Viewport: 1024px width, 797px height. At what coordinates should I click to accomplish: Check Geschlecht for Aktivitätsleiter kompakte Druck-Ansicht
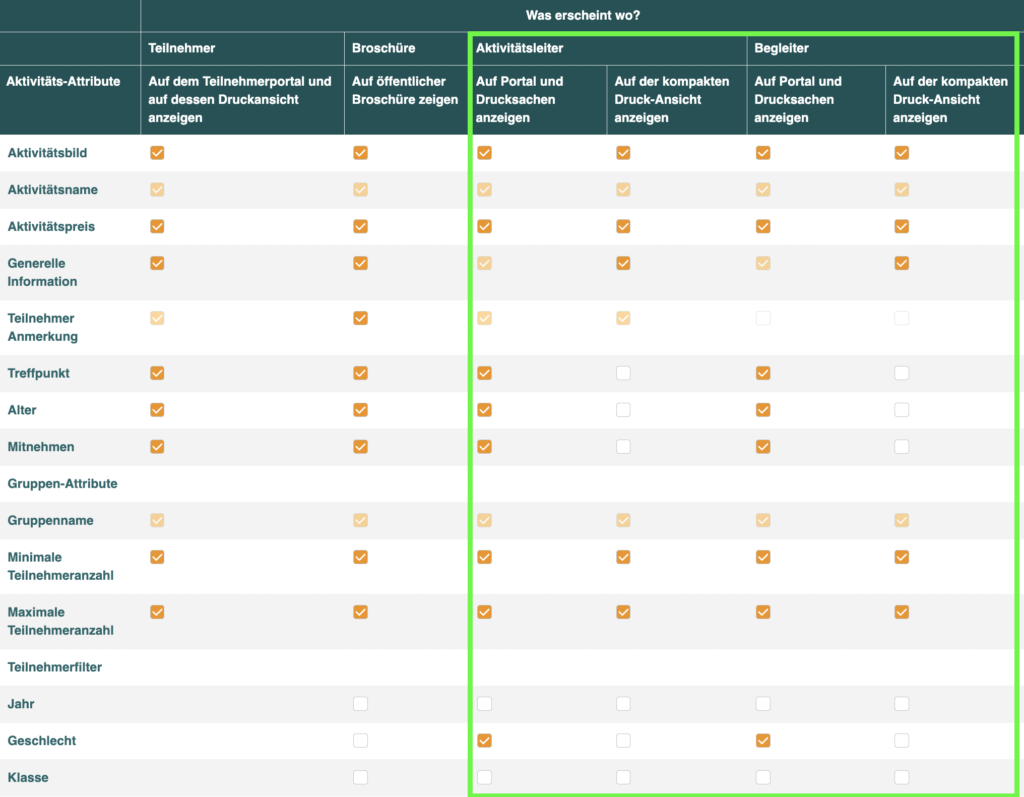pyautogui.click(x=624, y=741)
